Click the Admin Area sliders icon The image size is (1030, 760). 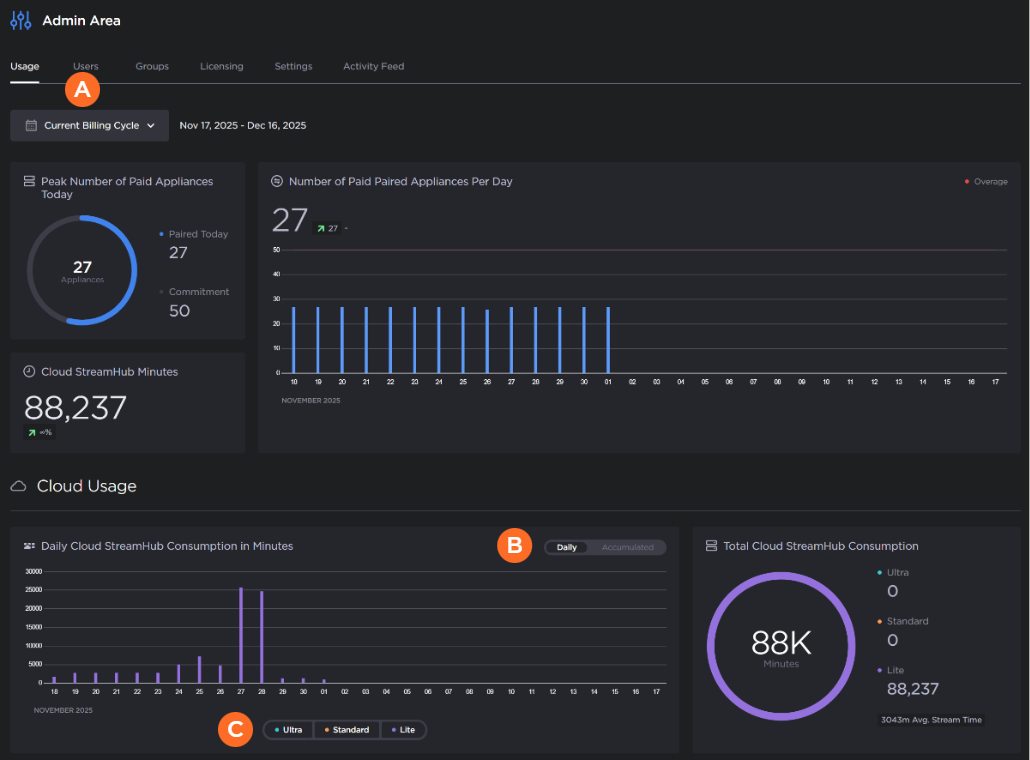tap(21, 20)
